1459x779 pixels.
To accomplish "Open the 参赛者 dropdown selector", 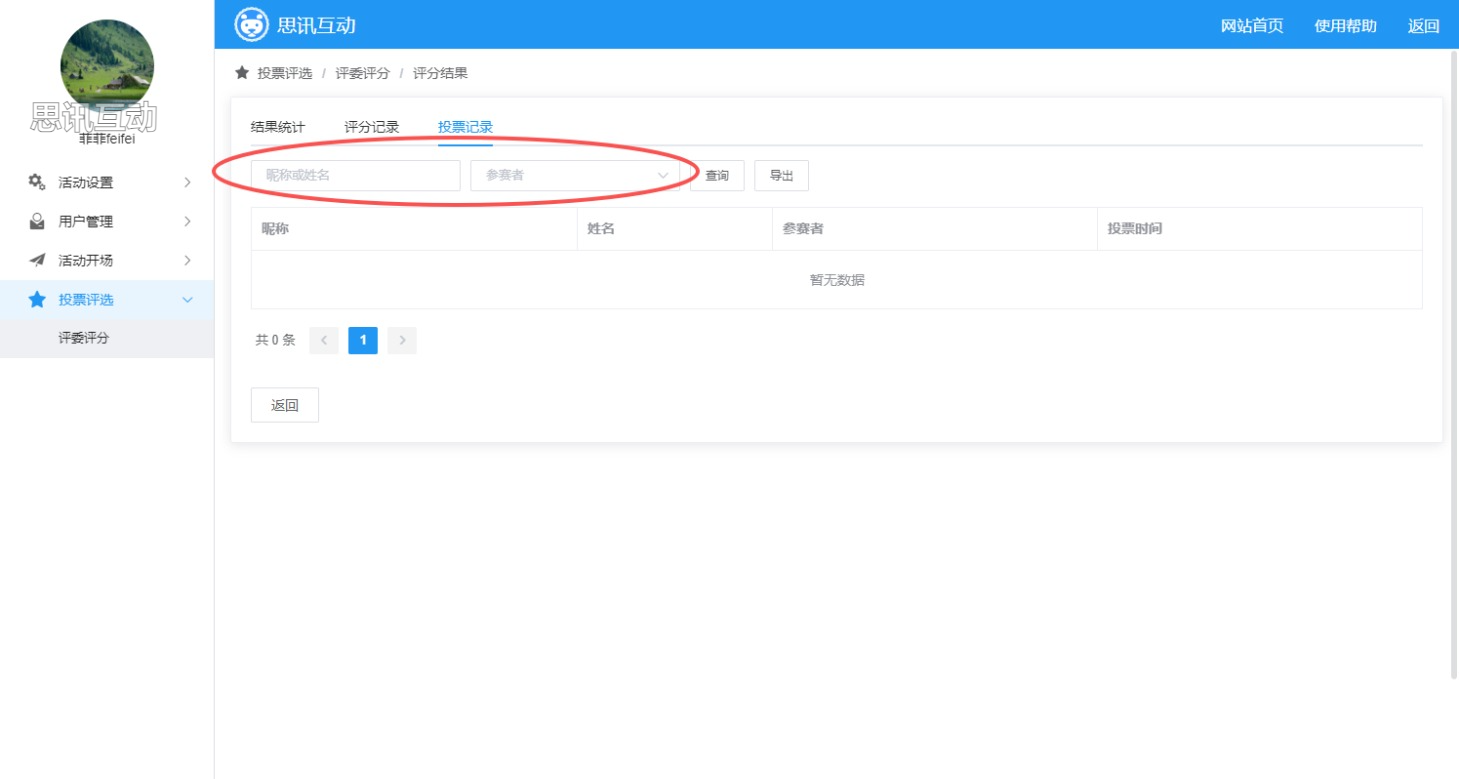I will tap(574, 175).
